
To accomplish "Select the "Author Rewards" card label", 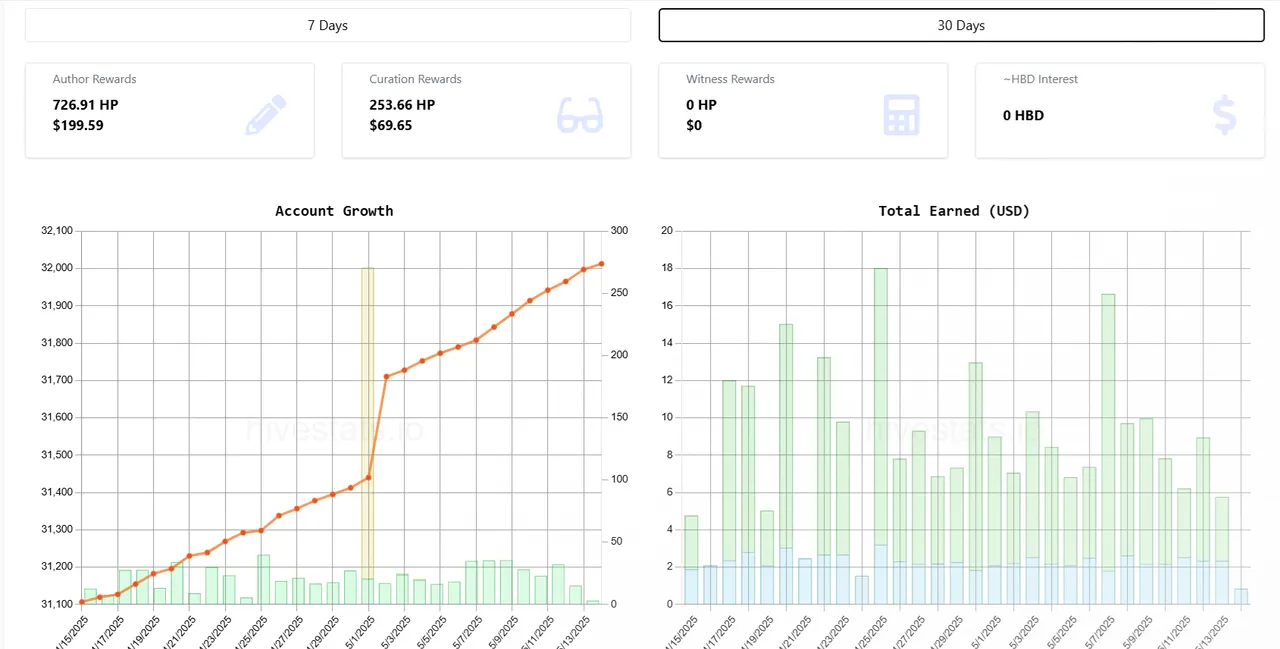I will [94, 79].
